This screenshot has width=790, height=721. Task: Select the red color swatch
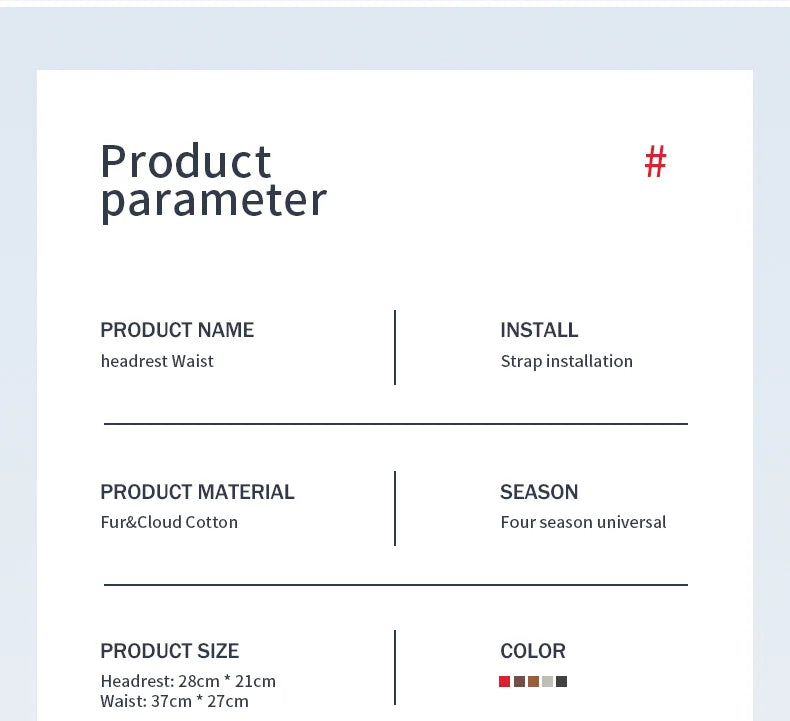[x=505, y=682]
